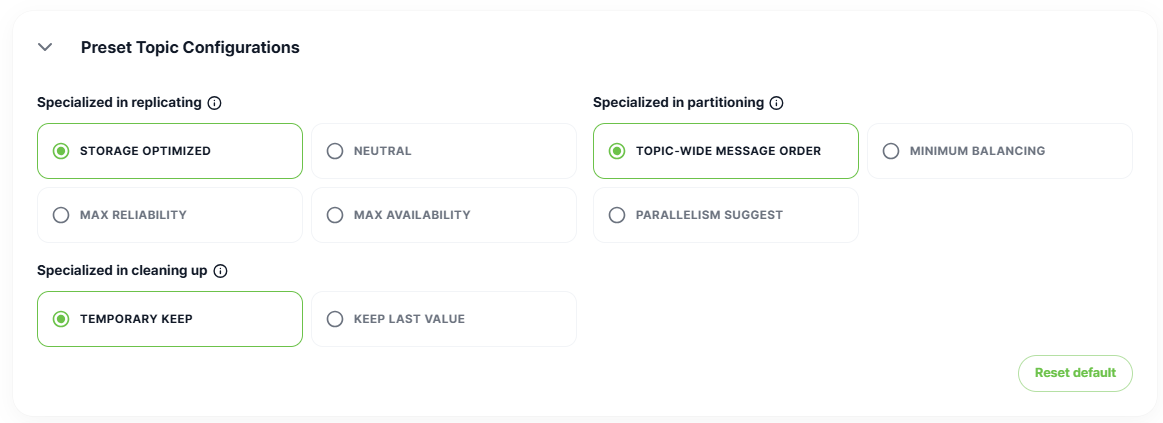The width and height of the screenshot is (1163, 423).
Task: Open info icon beside Specialized in cleaning up
Action: [220, 271]
